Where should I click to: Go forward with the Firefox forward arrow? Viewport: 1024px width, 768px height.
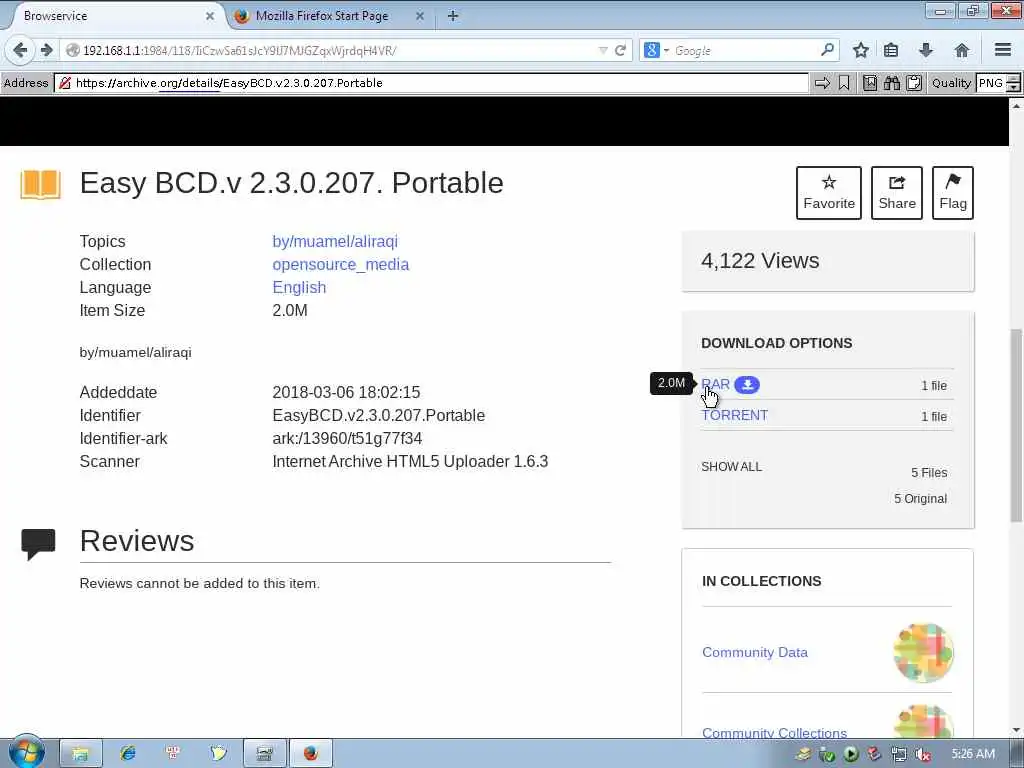coord(46,50)
